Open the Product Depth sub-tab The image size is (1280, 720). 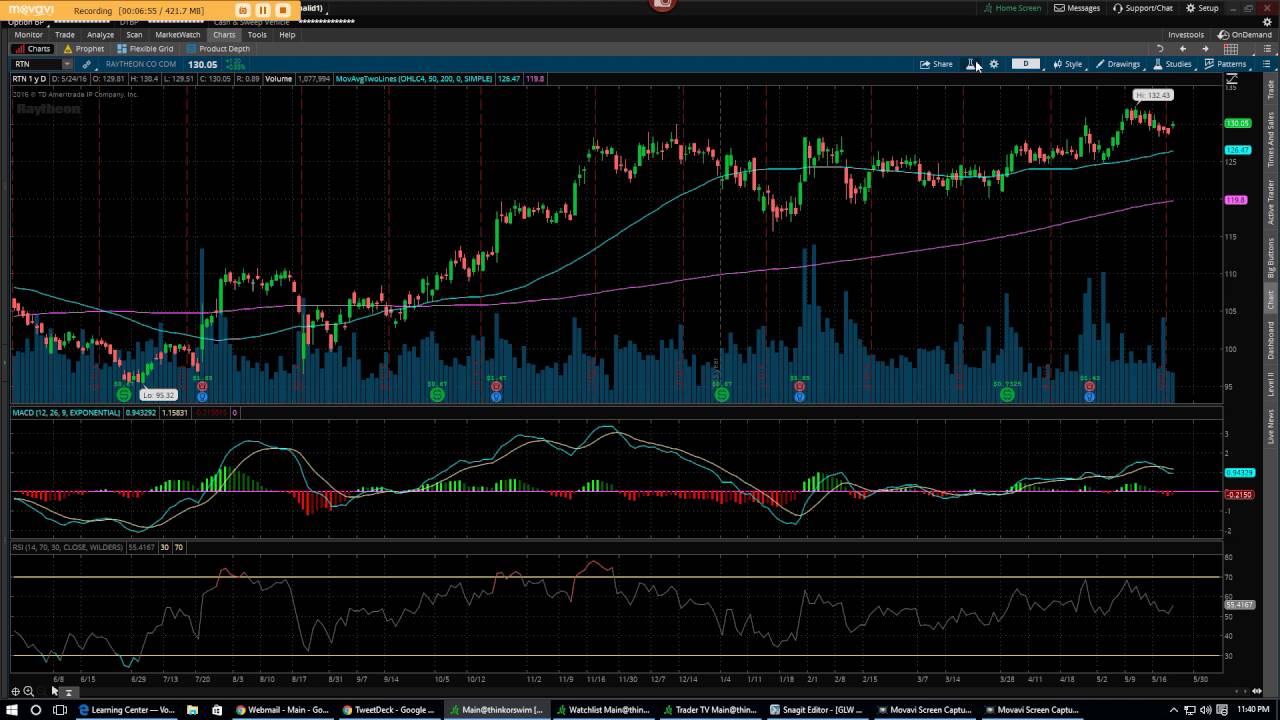219,49
